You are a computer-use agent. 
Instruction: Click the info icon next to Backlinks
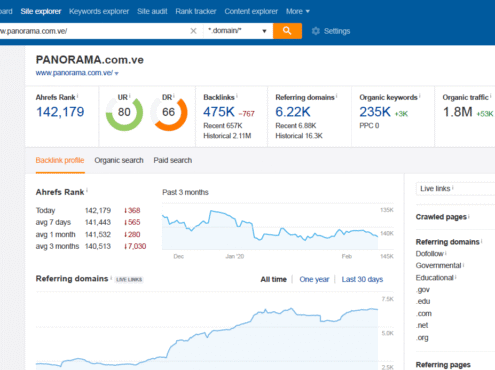click(237, 96)
